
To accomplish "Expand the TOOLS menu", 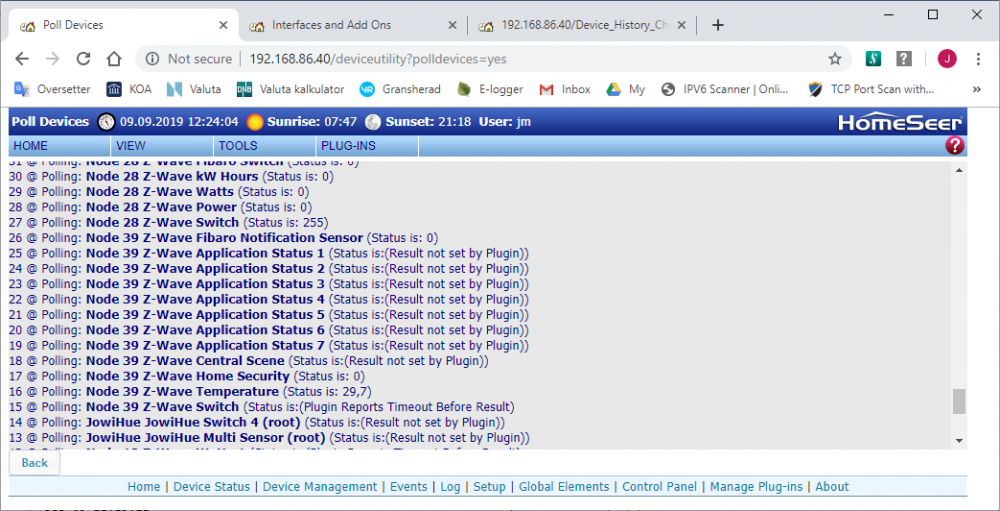I will tap(238, 146).
